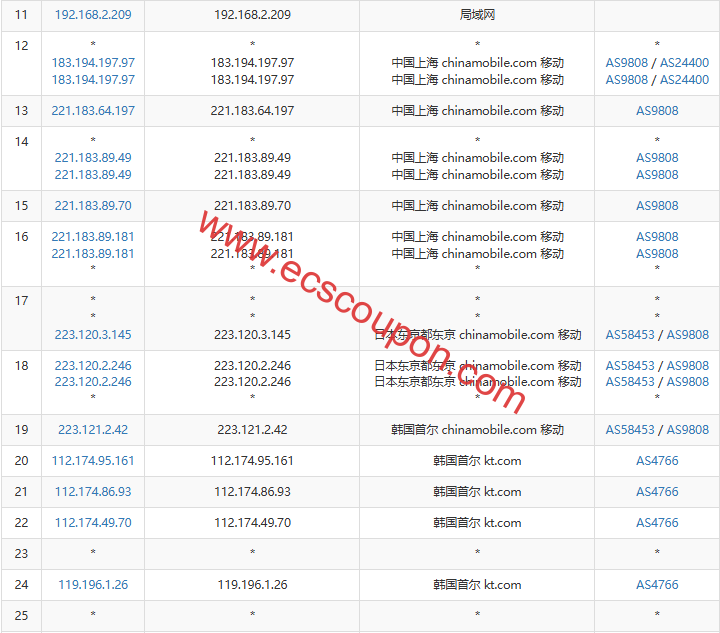
Task: Open the blue 223.121.2.42 link in hop 19
Action: [x=93, y=430]
